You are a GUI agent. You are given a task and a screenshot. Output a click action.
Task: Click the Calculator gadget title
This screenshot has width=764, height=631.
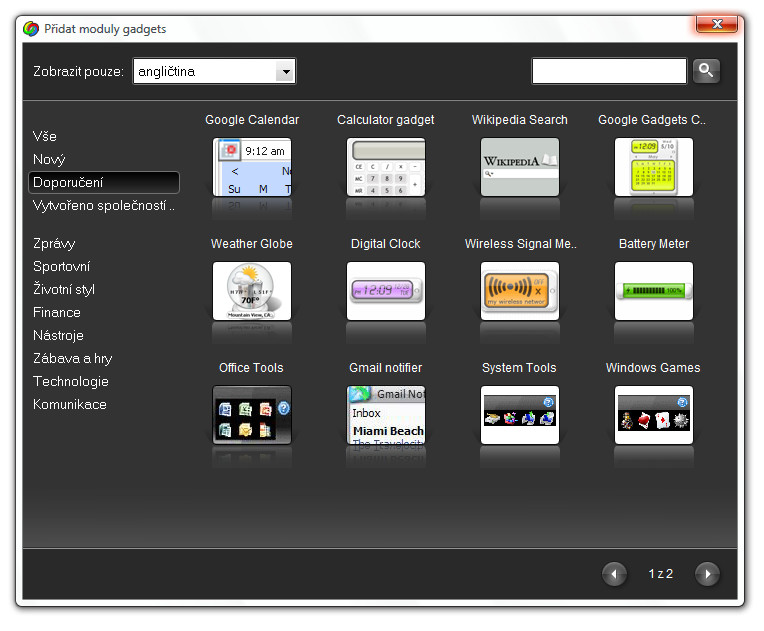click(385, 120)
